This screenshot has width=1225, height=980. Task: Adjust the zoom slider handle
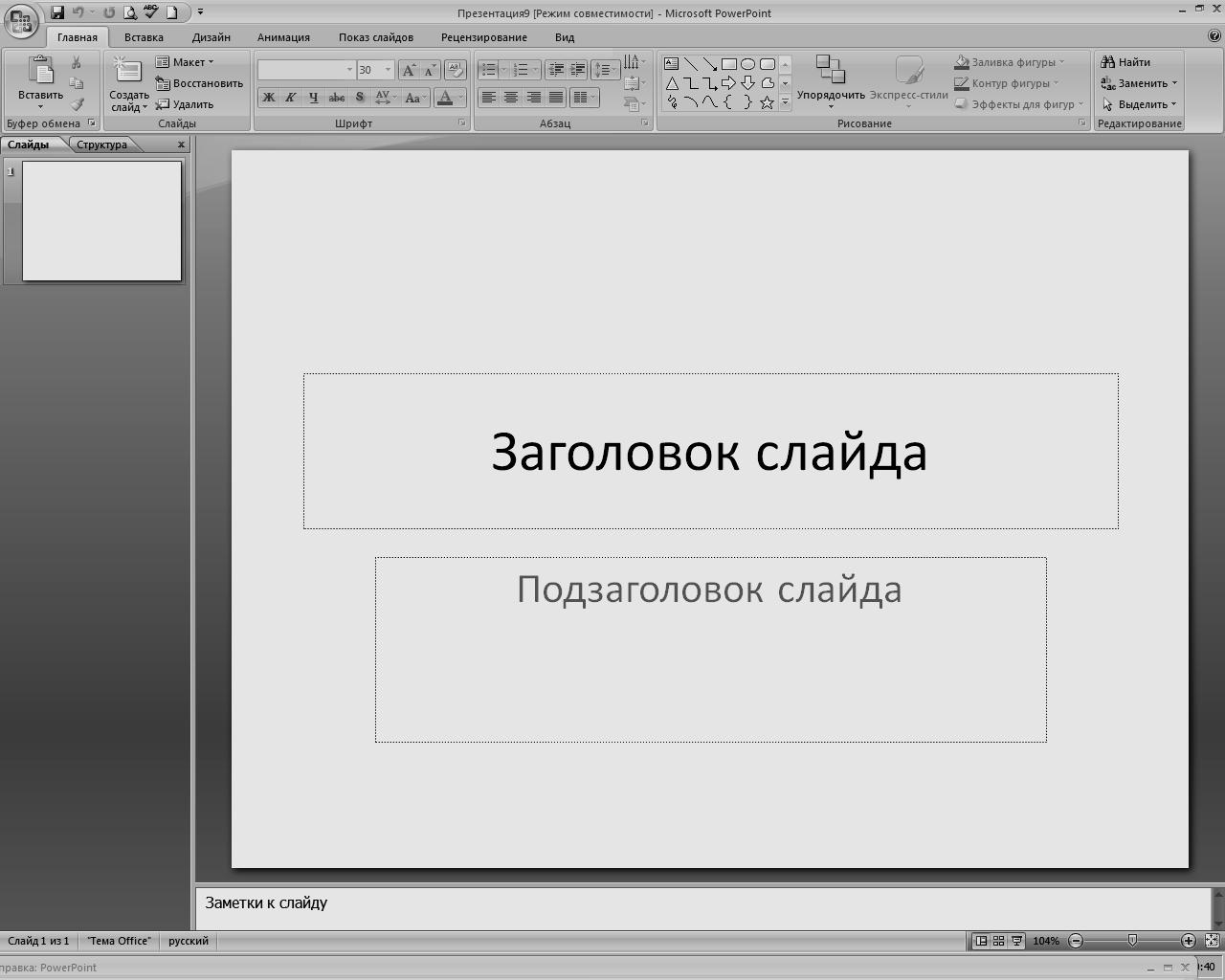(1132, 941)
